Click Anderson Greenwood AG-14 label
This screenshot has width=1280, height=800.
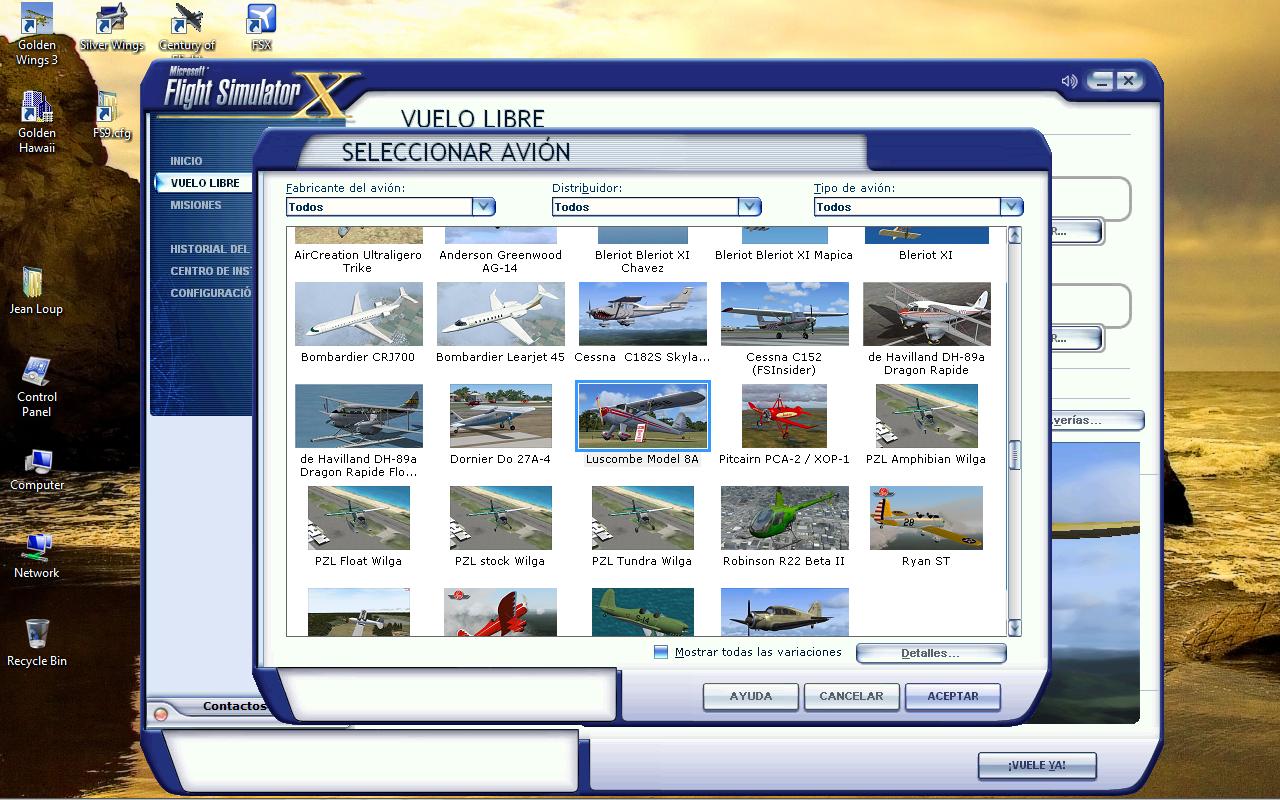500,261
